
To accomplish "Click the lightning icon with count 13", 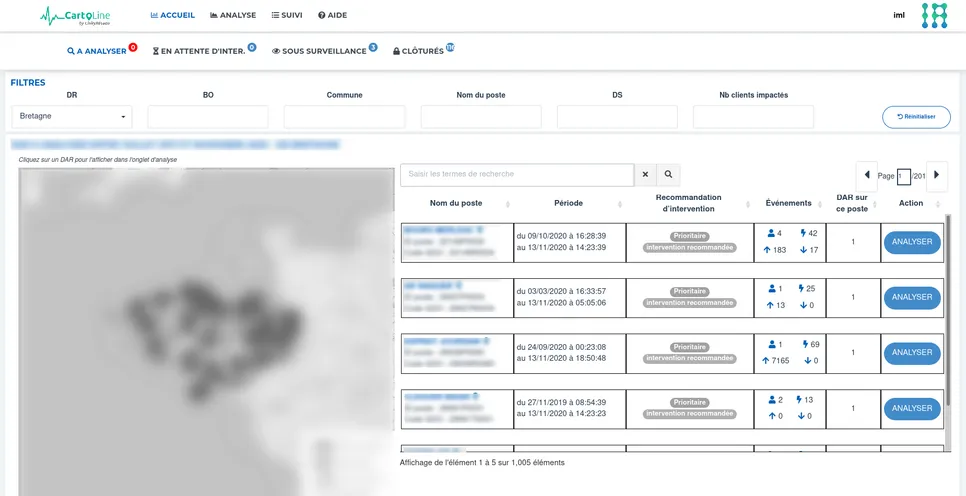I will [x=799, y=400].
